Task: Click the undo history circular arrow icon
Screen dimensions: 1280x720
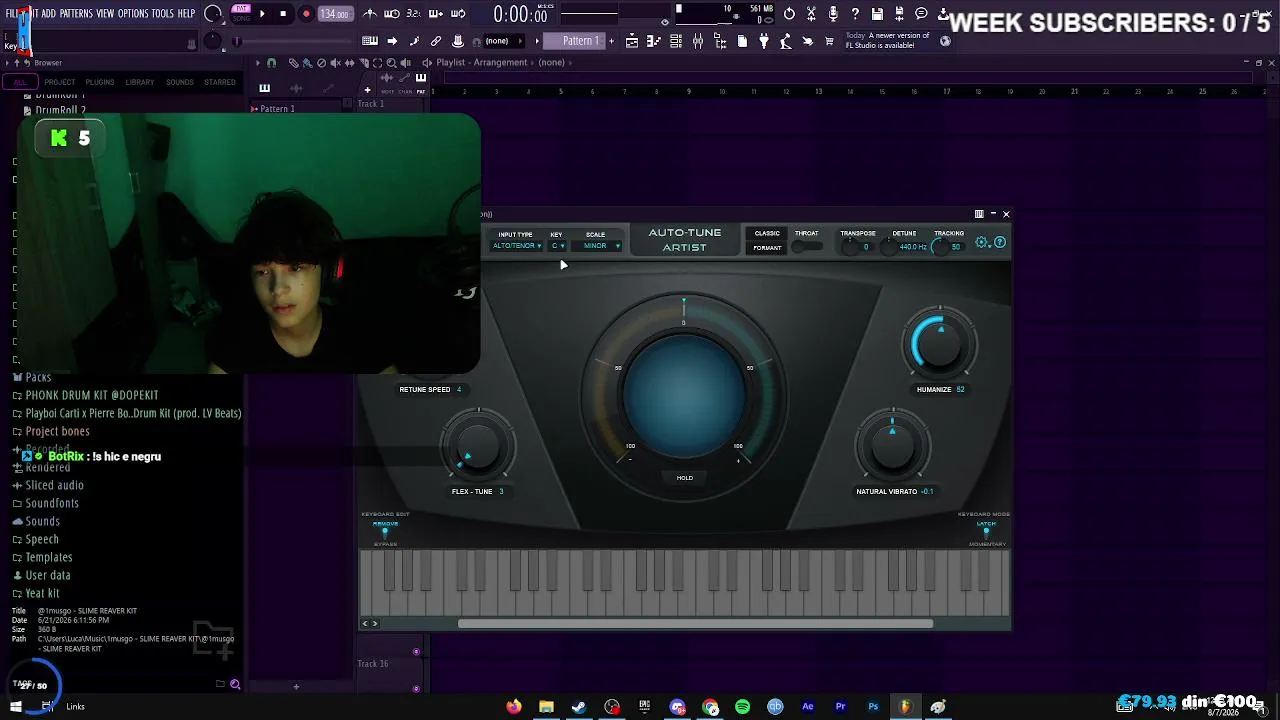Action: pos(789,14)
